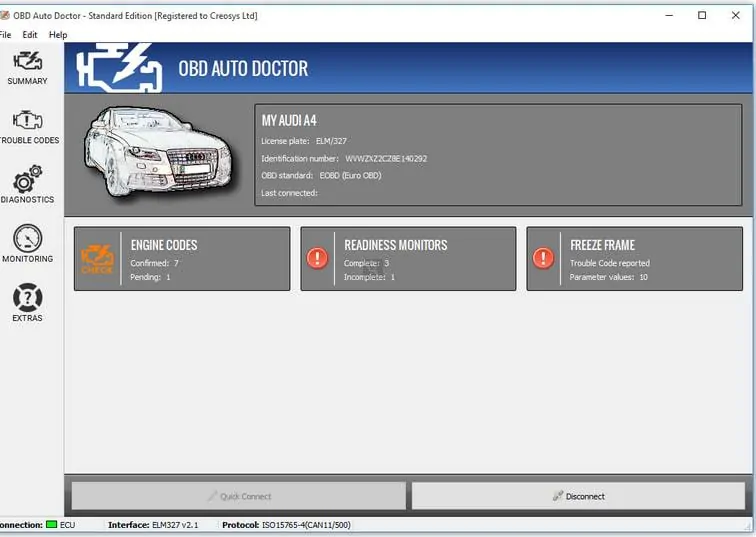Click the Disconnect button
Viewport: 756px width, 537px height.
click(579, 496)
